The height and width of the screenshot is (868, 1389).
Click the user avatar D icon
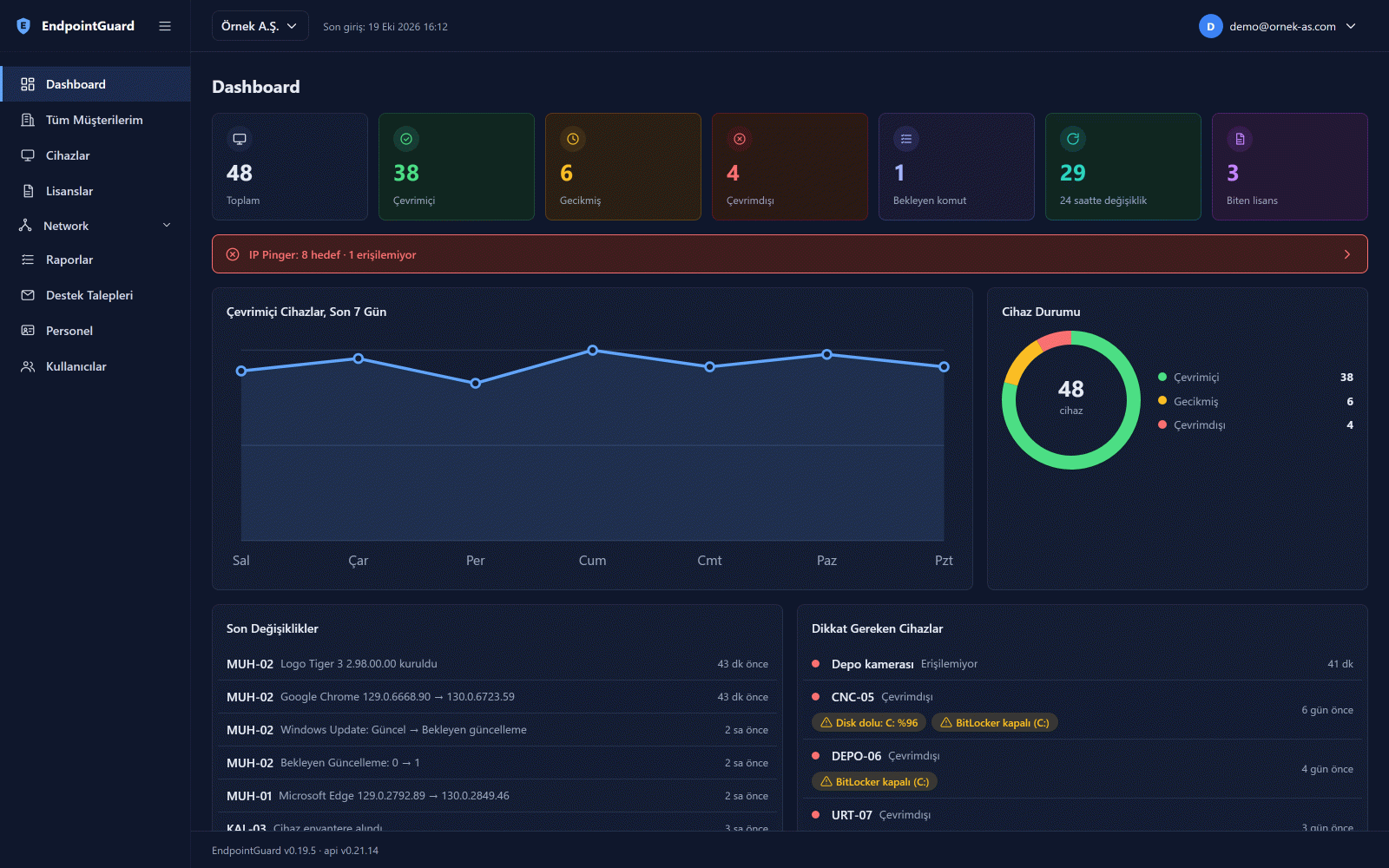[x=1210, y=26]
